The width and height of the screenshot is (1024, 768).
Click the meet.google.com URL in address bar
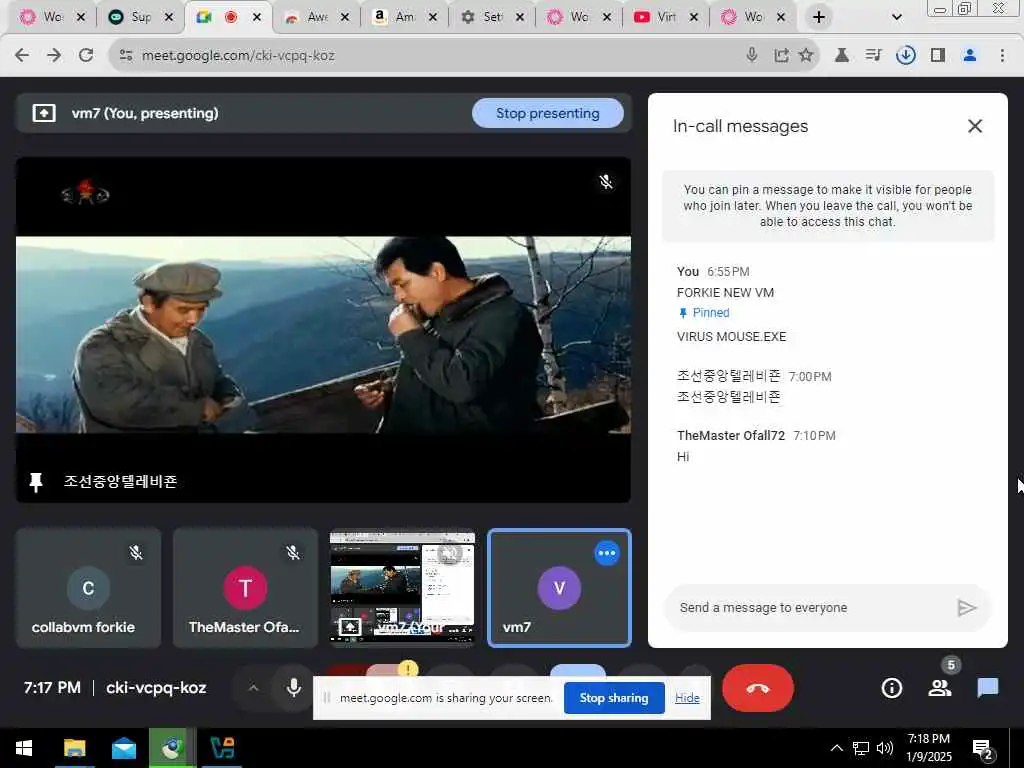coord(238,56)
